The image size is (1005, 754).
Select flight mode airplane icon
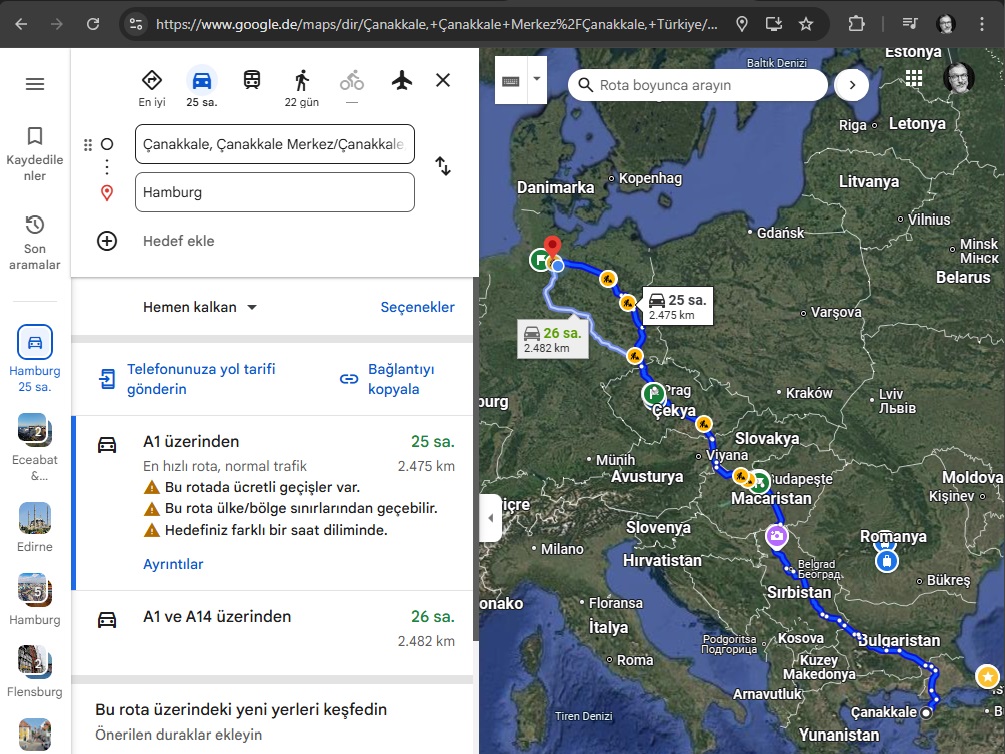pyautogui.click(x=402, y=81)
